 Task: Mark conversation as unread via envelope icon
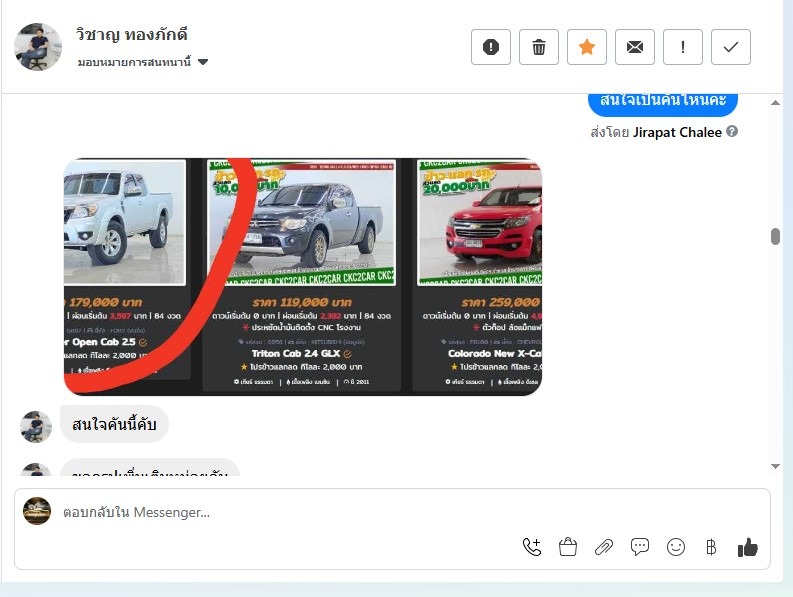coord(635,47)
